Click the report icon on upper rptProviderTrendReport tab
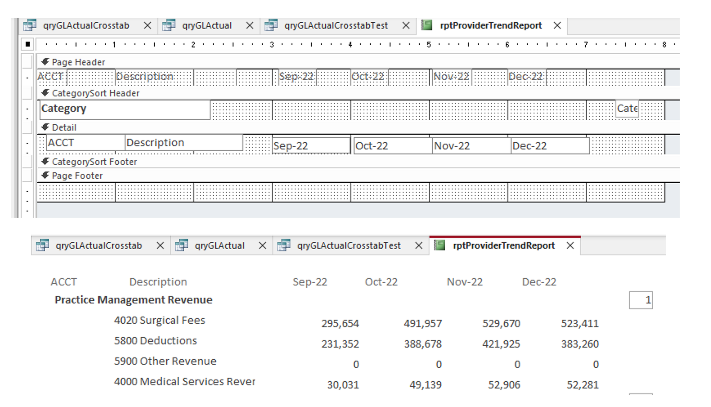 pos(428,25)
